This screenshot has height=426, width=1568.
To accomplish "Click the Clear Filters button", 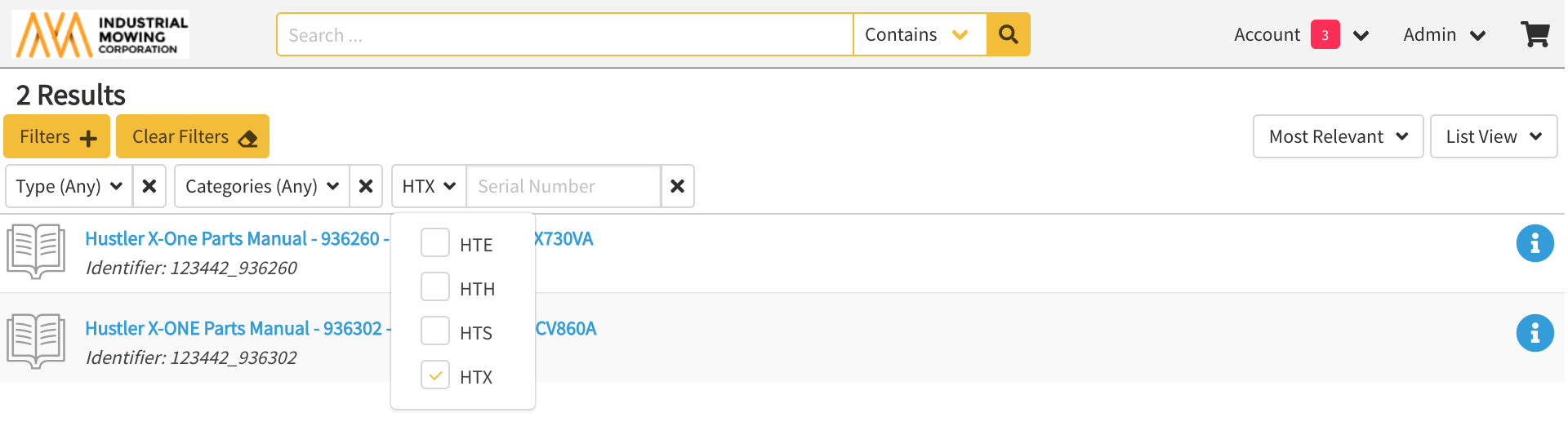I will point(193,136).
